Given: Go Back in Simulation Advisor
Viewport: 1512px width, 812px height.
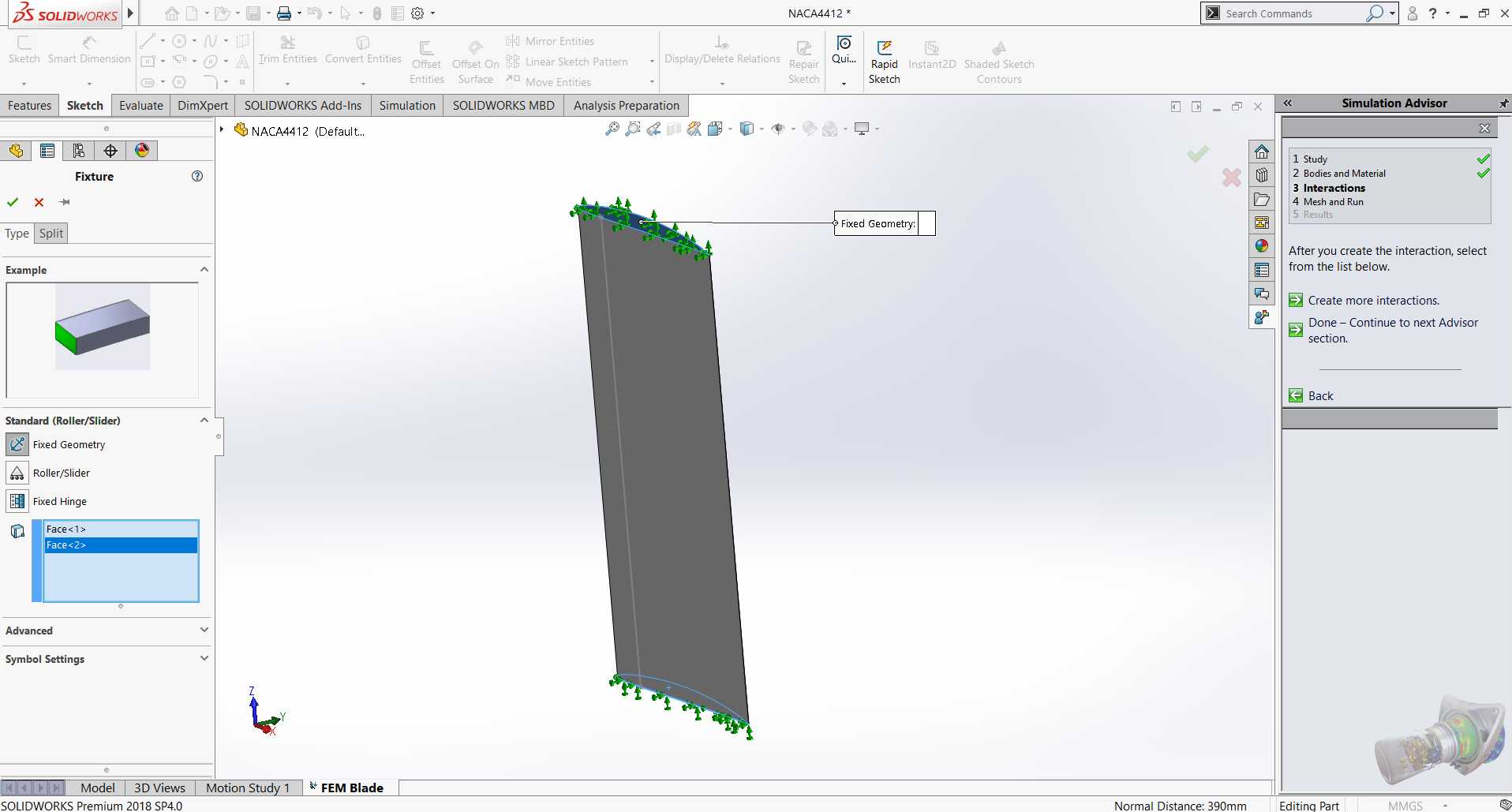Looking at the screenshot, I should click(1320, 396).
